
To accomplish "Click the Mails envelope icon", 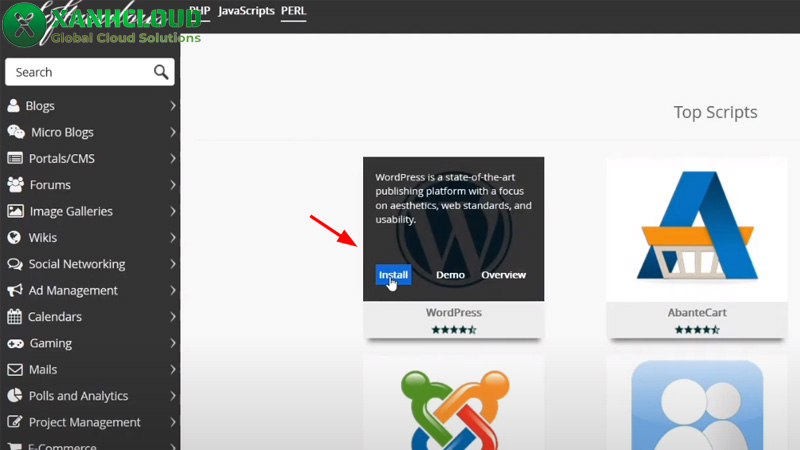I will click(x=15, y=369).
